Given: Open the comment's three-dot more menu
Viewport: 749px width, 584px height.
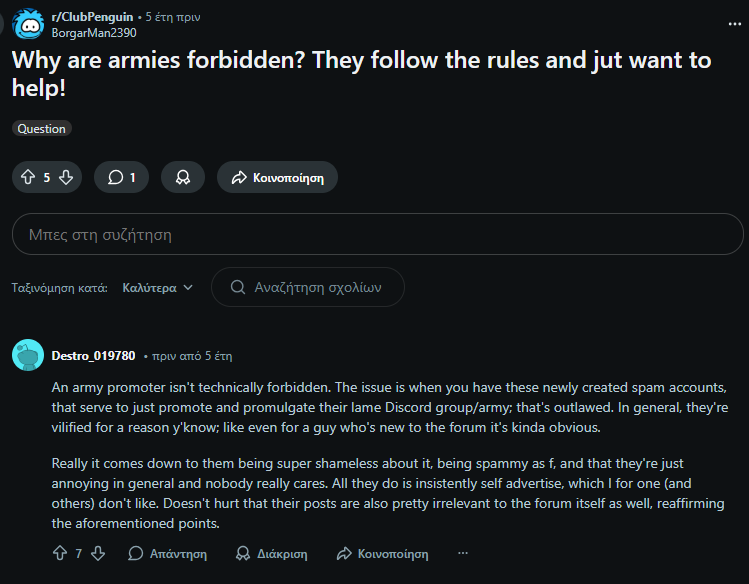Looking at the screenshot, I should coord(462,553).
